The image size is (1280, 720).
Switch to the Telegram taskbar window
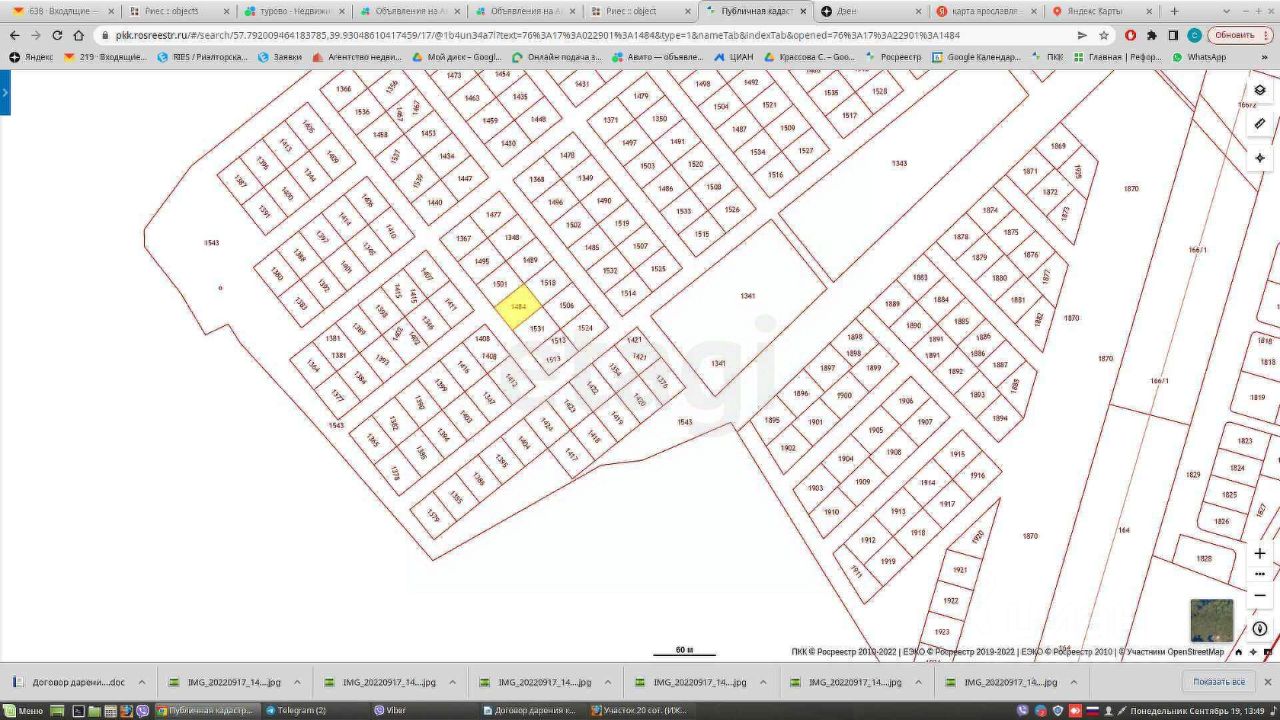(x=297, y=710)
